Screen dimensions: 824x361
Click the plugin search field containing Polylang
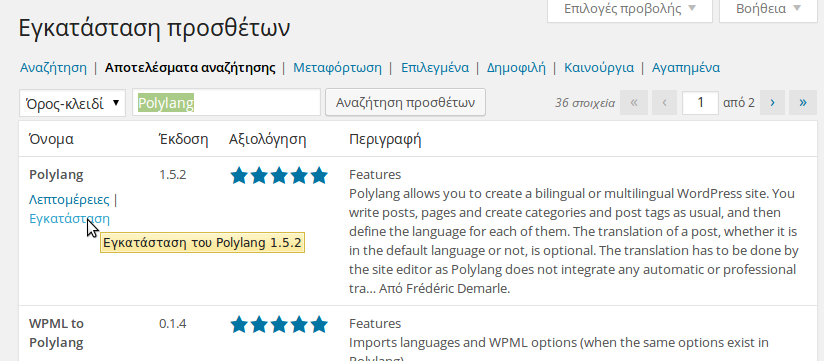[x=226, y=102]
